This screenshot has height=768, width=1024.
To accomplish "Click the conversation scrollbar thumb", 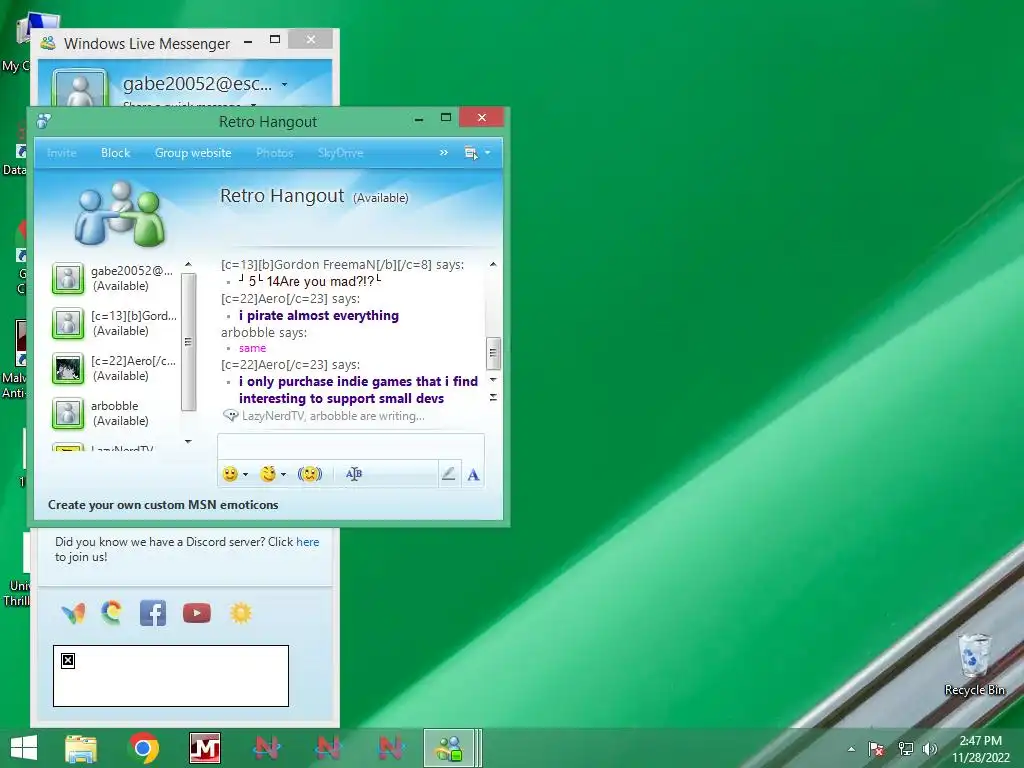I will [493, 353].
